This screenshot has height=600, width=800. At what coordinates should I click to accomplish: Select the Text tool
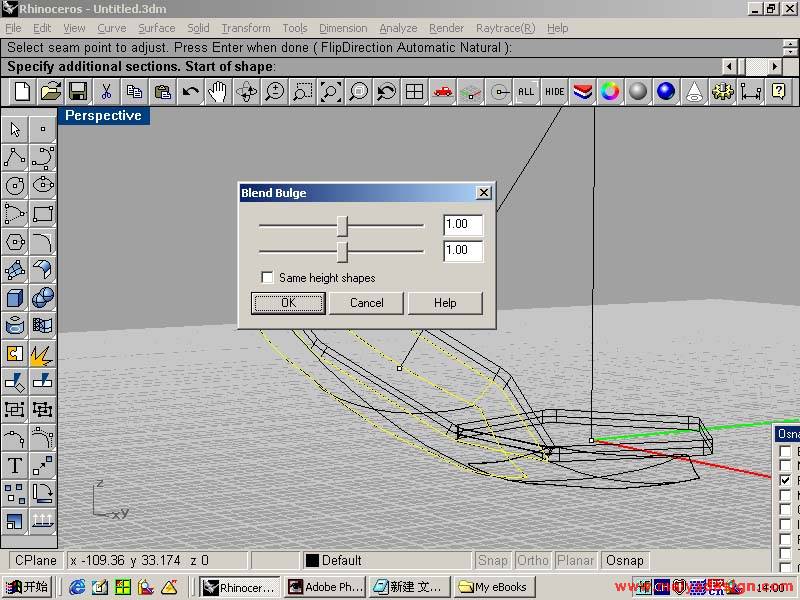[x=15, y=465]
